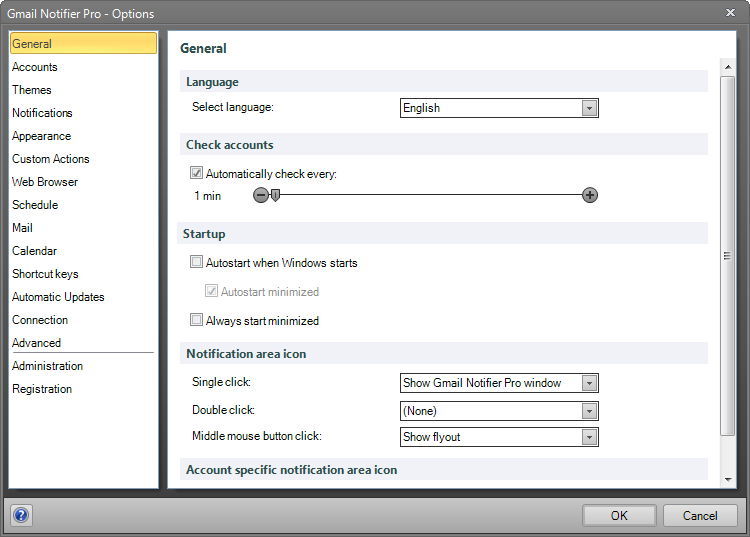Click Account specific notification area icon header
This screenshot has height=537, width=750.
click(x=444, y=470)
